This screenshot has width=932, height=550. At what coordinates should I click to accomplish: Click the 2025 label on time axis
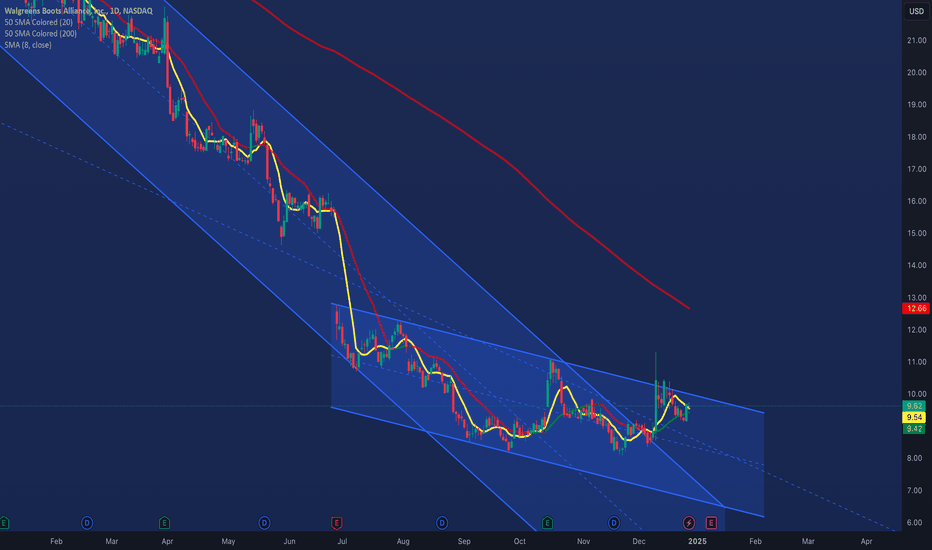point(697,541)
